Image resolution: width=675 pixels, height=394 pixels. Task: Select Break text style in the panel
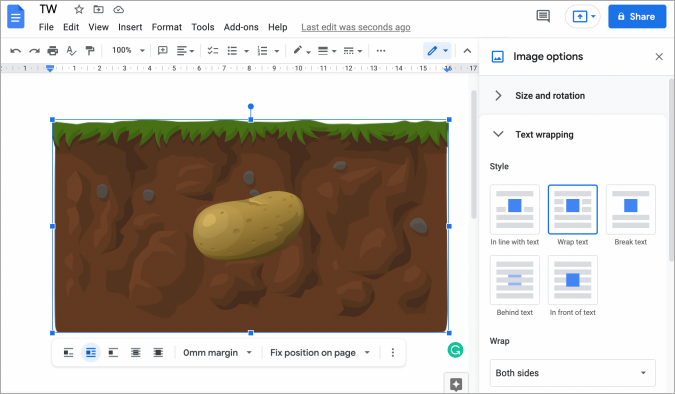pyautogui.click(x=631, y=210)
